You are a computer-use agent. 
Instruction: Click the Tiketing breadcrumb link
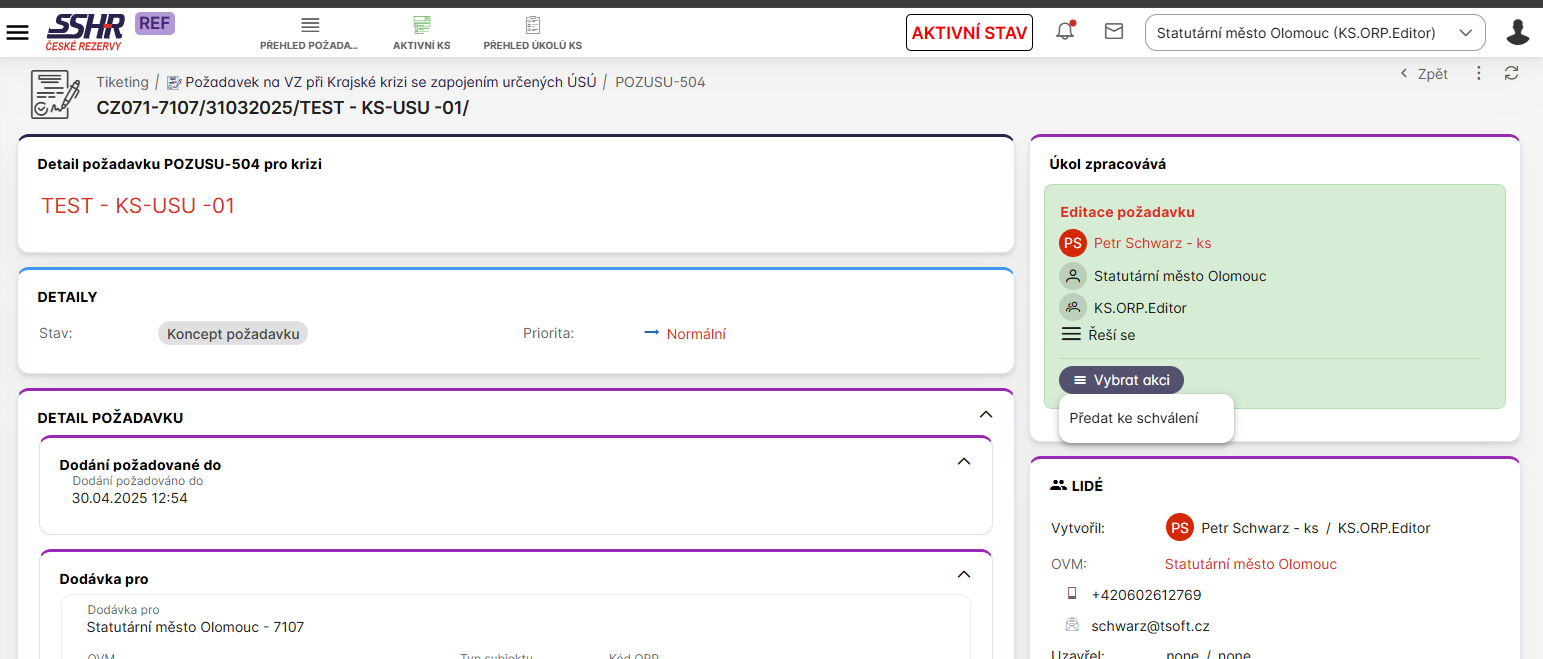point(122,82)
